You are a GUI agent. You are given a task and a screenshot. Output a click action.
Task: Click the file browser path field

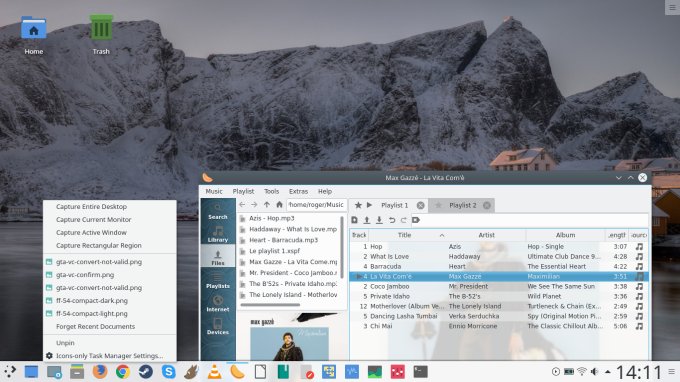click(x=316, y=205)
